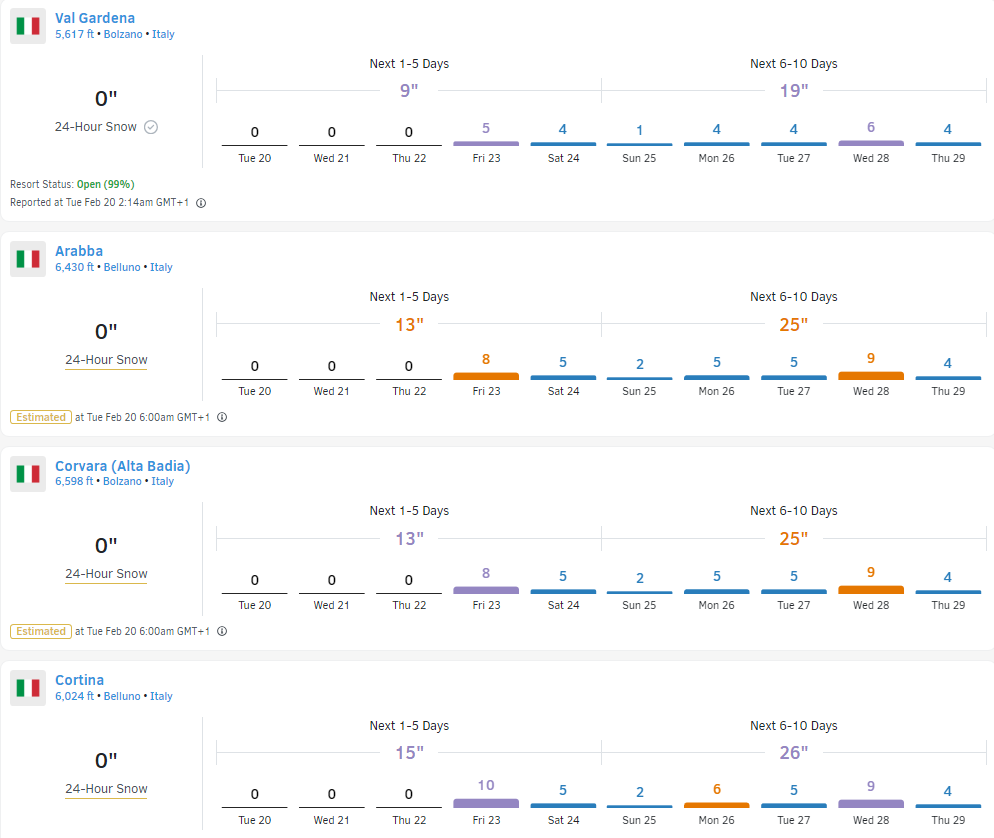This screenshot has width=994, height=838.
Task: Select Cortina's Fri 23 purple snow bar
Action: (486, 803)
